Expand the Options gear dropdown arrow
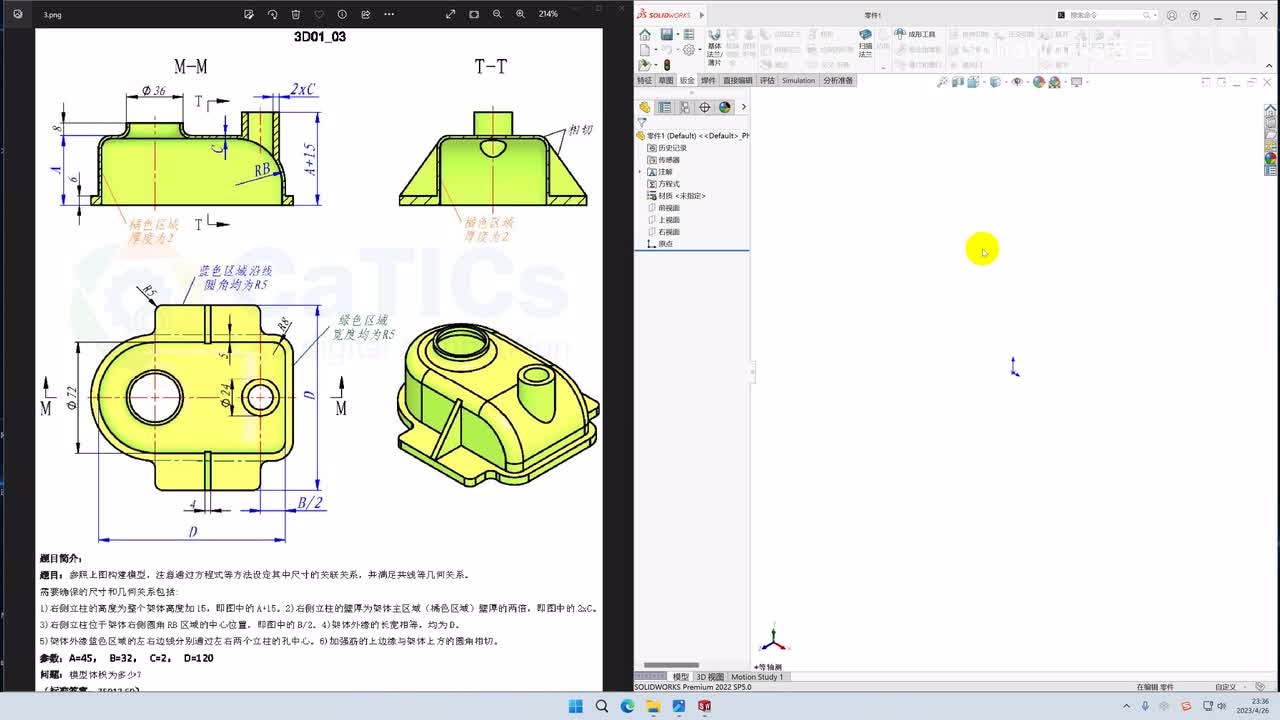This screenshot has height=720, width=1280. pyautogui.click(x=699, y=50)
